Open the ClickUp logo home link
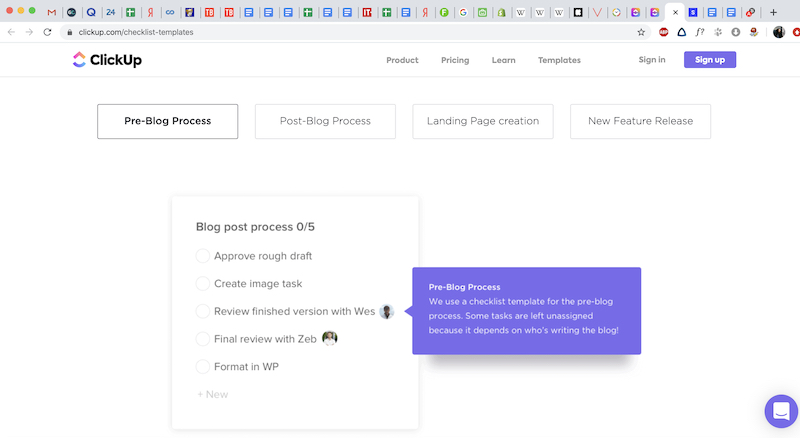800x438 pixels. pyautogui.click(x=107, y=60)
